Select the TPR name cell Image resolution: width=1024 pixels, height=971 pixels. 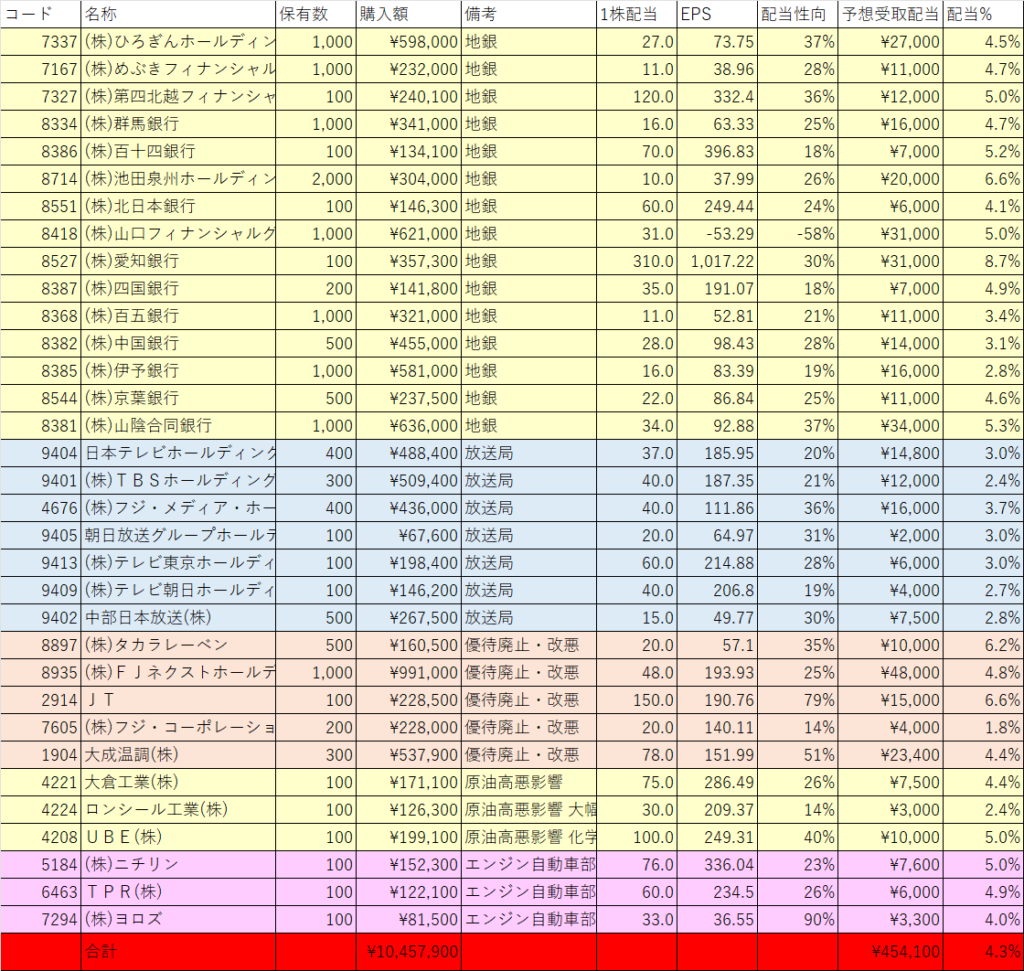click(179, 892)
